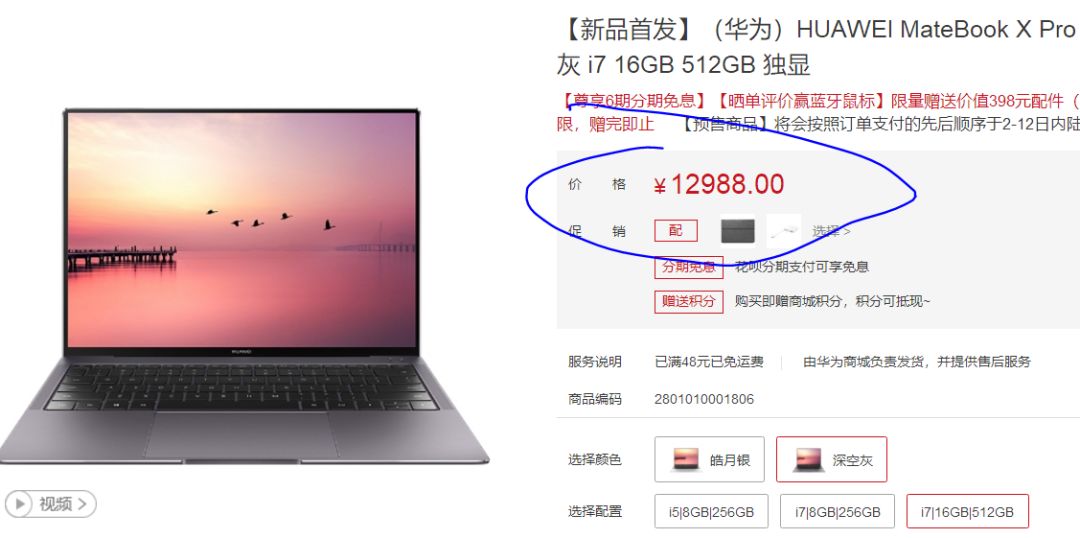Screen dimensions: 1080x538
Task: Click the product code 2801010001806
Action: [704, 400]
